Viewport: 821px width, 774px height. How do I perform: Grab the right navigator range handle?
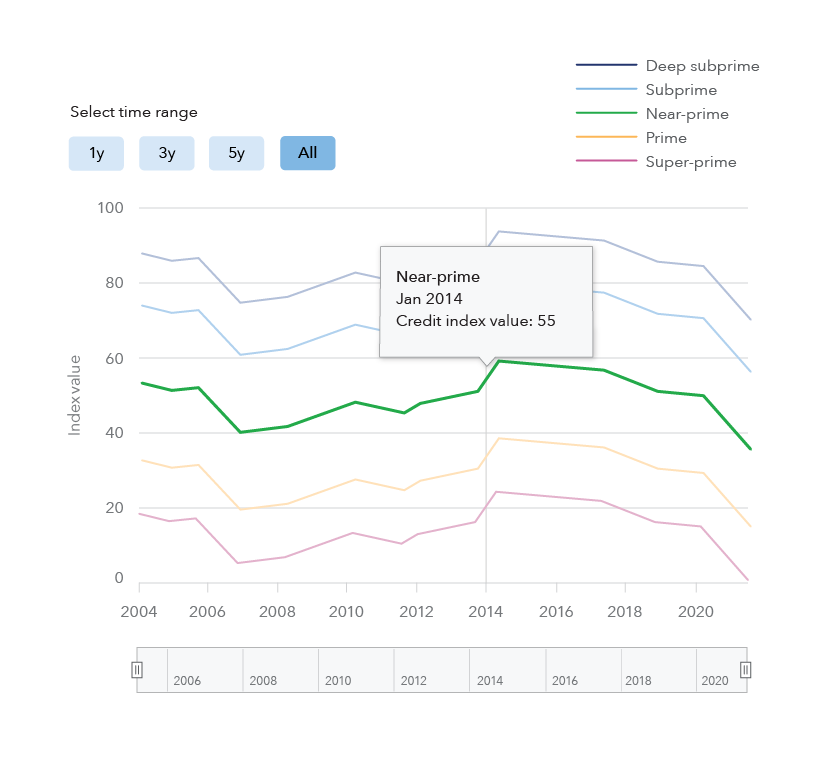tap(746, 670)
